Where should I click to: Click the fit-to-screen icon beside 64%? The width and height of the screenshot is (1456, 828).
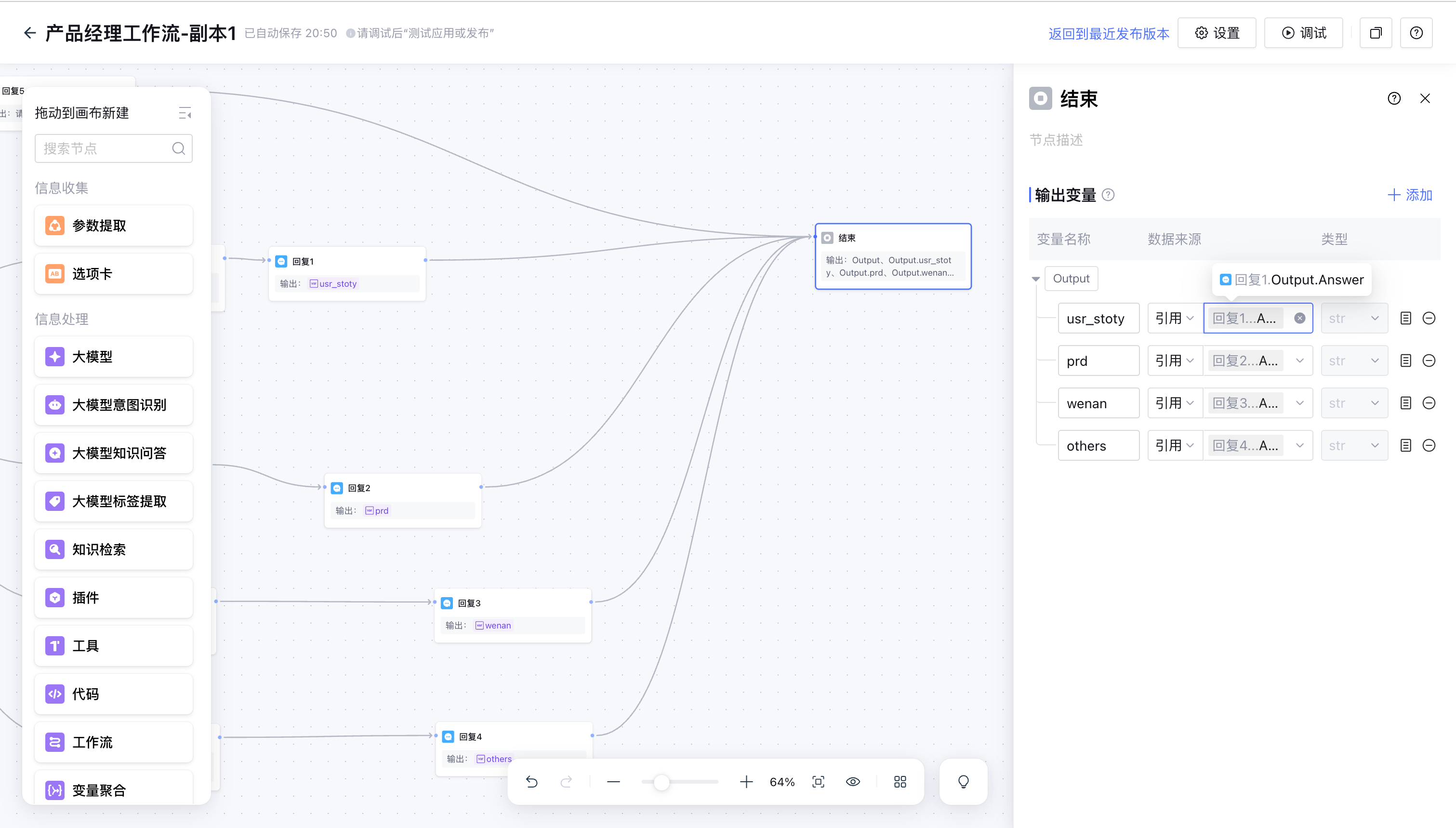(818, 782)
